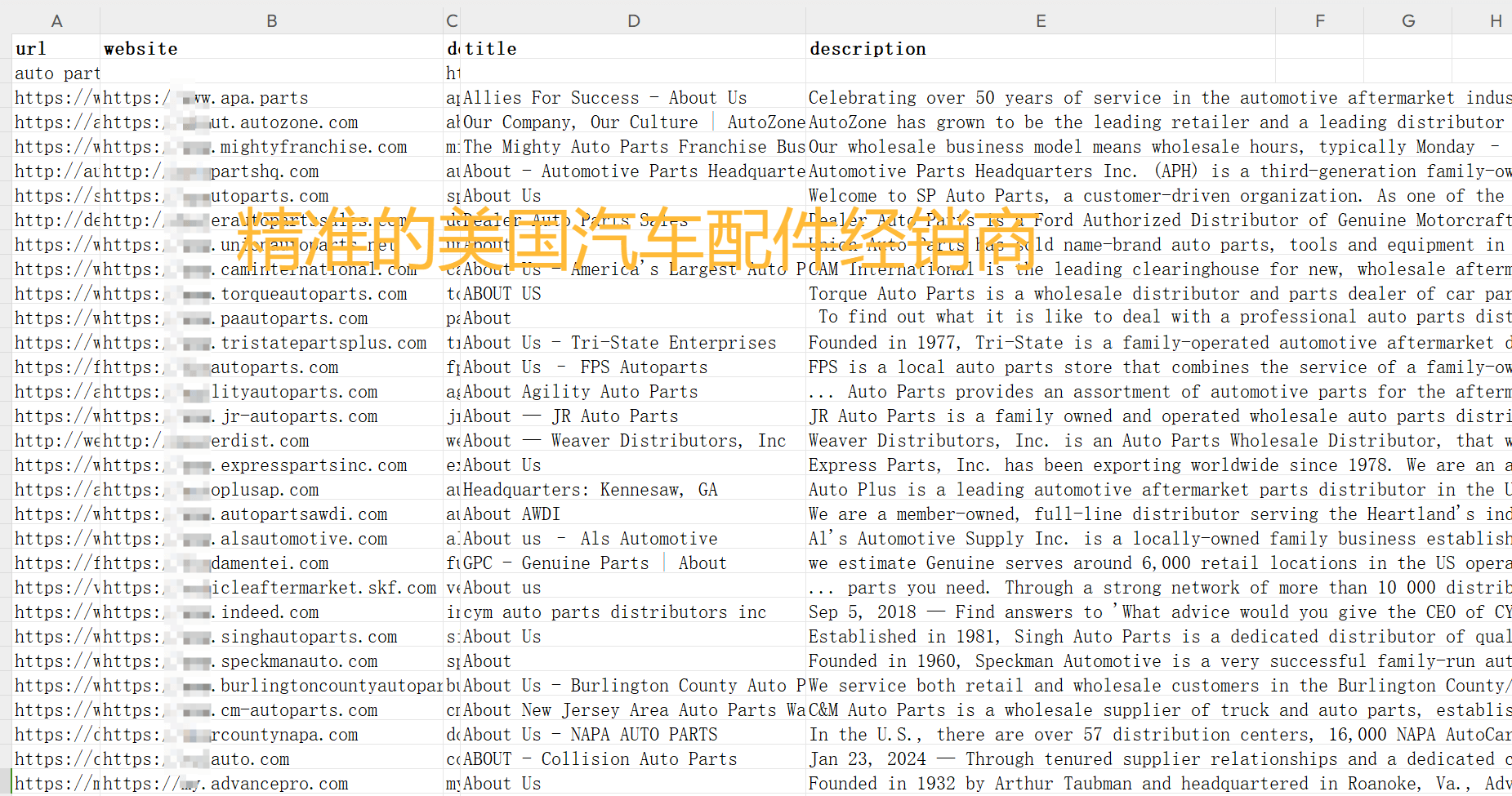
Task: Click the 'website' header cell
Action: (272, 48)
